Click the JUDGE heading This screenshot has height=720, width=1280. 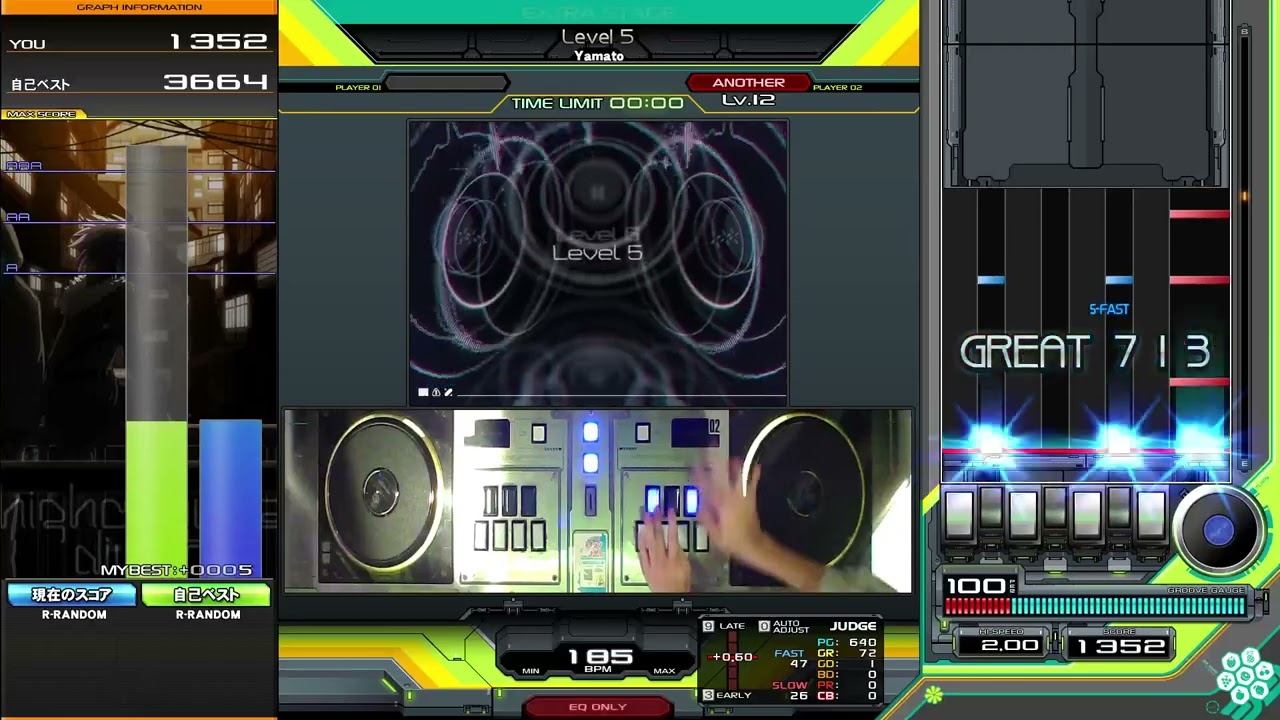[853, 626]
